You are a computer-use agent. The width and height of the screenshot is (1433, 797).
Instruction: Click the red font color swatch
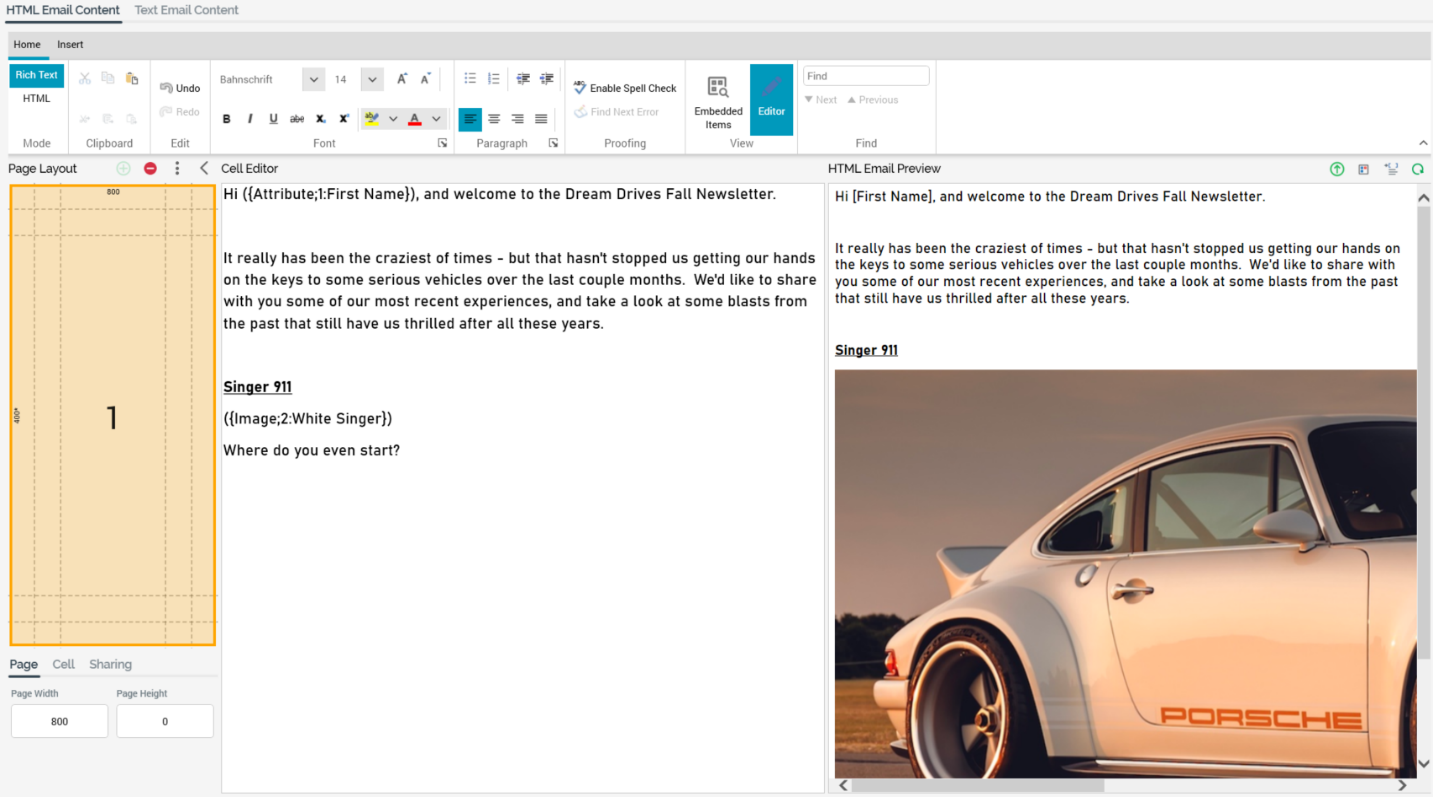click(415, 119)
